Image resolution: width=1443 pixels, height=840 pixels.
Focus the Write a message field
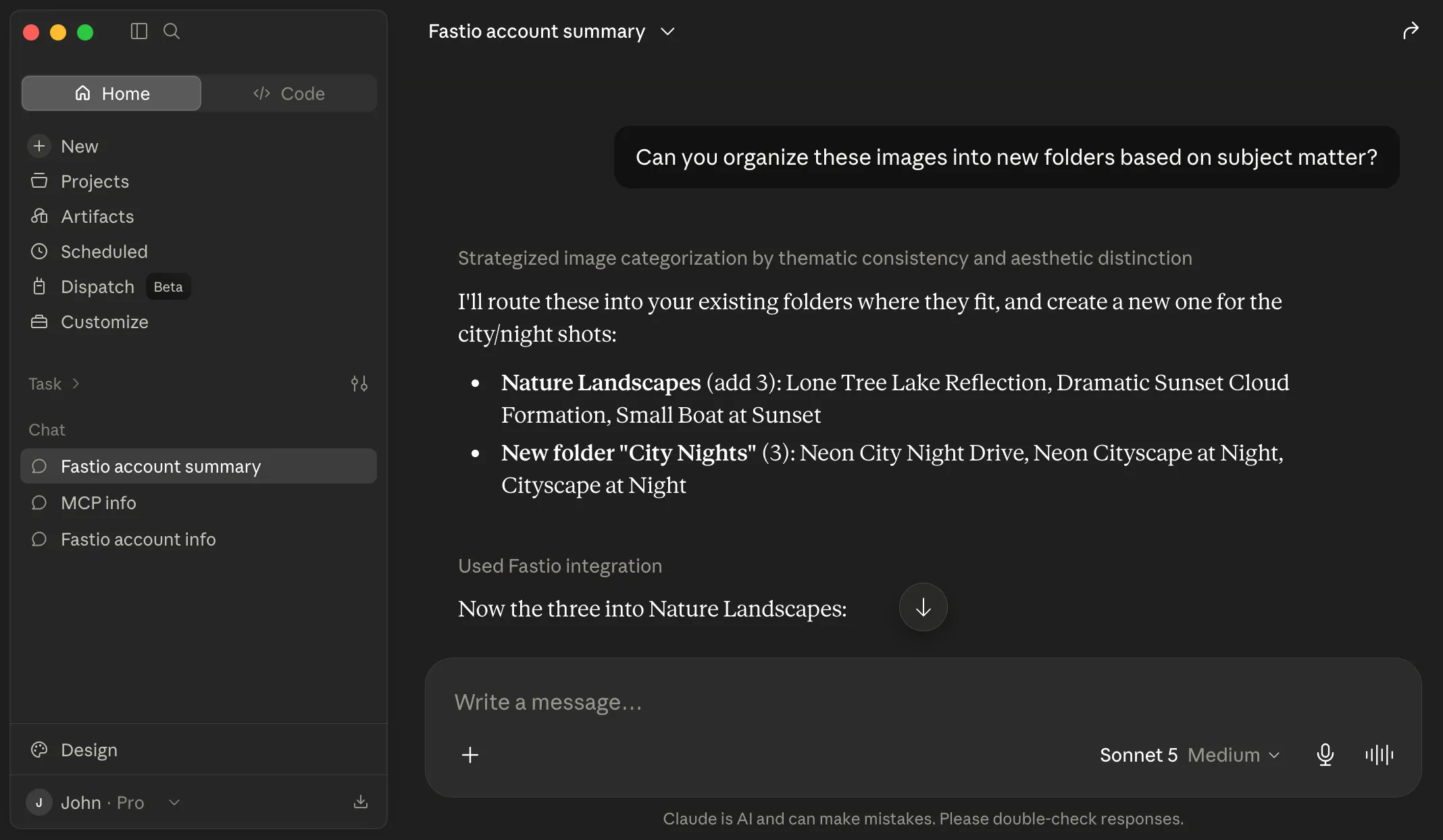(x=923, y=702)
